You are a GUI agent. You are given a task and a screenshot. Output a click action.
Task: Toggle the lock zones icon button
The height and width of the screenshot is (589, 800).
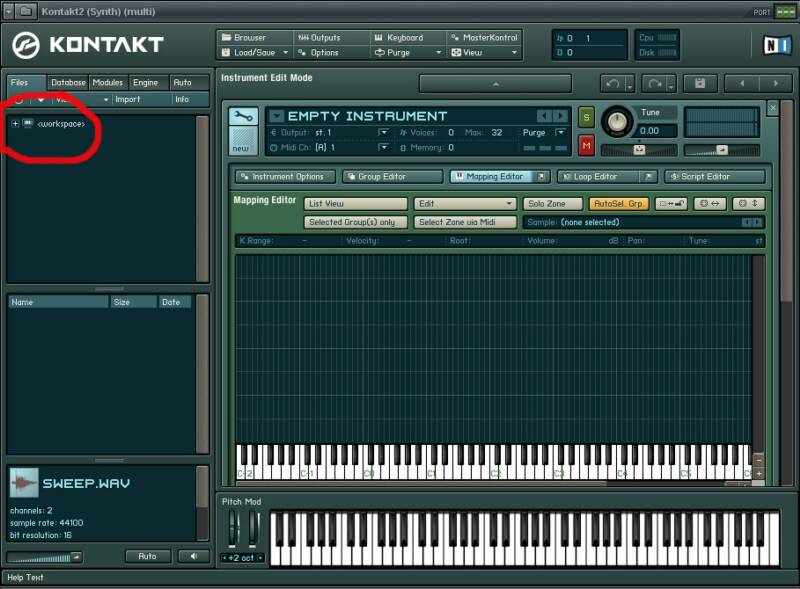point(671,204)
